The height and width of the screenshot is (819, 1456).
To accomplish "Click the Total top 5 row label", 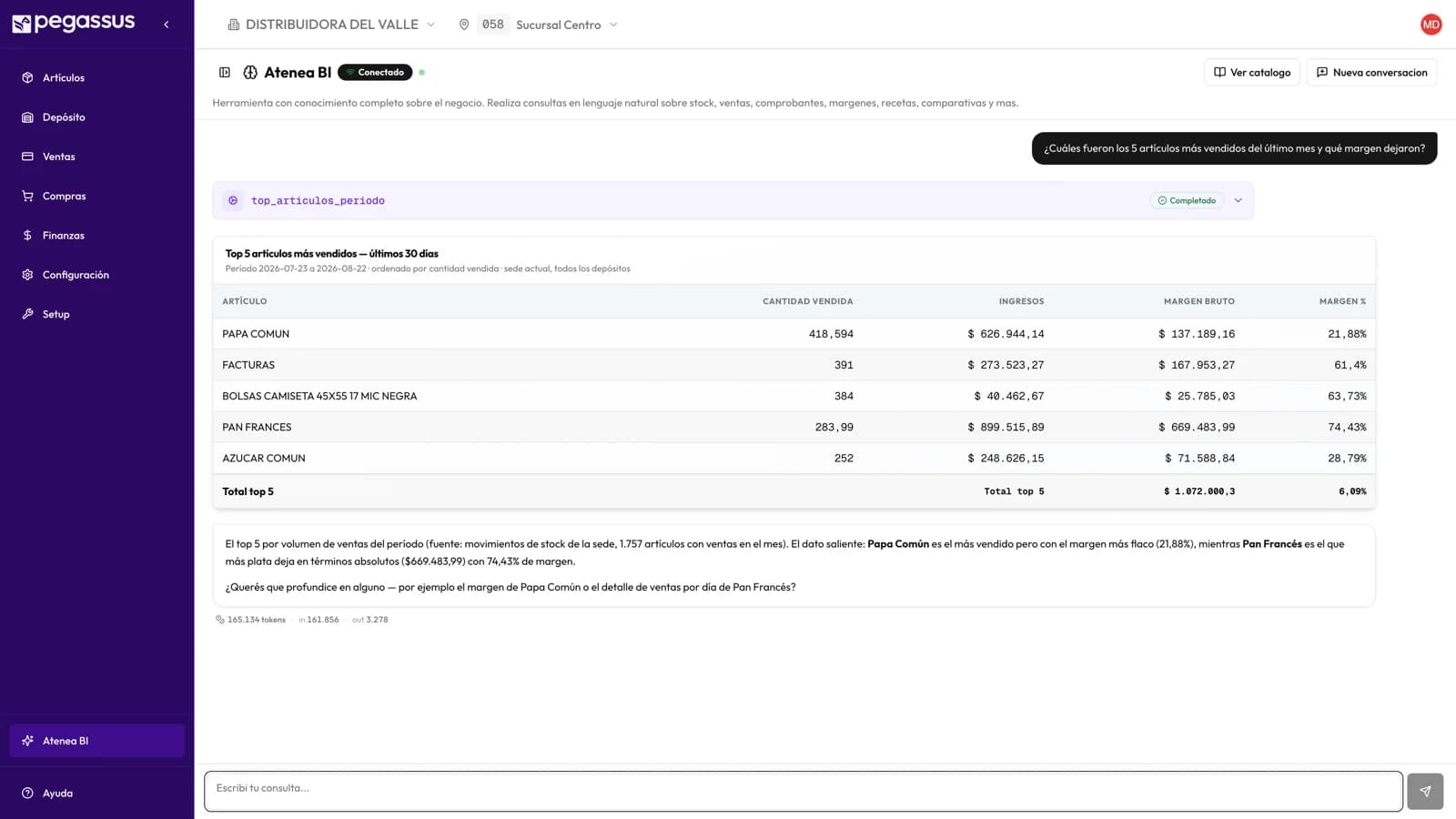I will pos(248,491).
